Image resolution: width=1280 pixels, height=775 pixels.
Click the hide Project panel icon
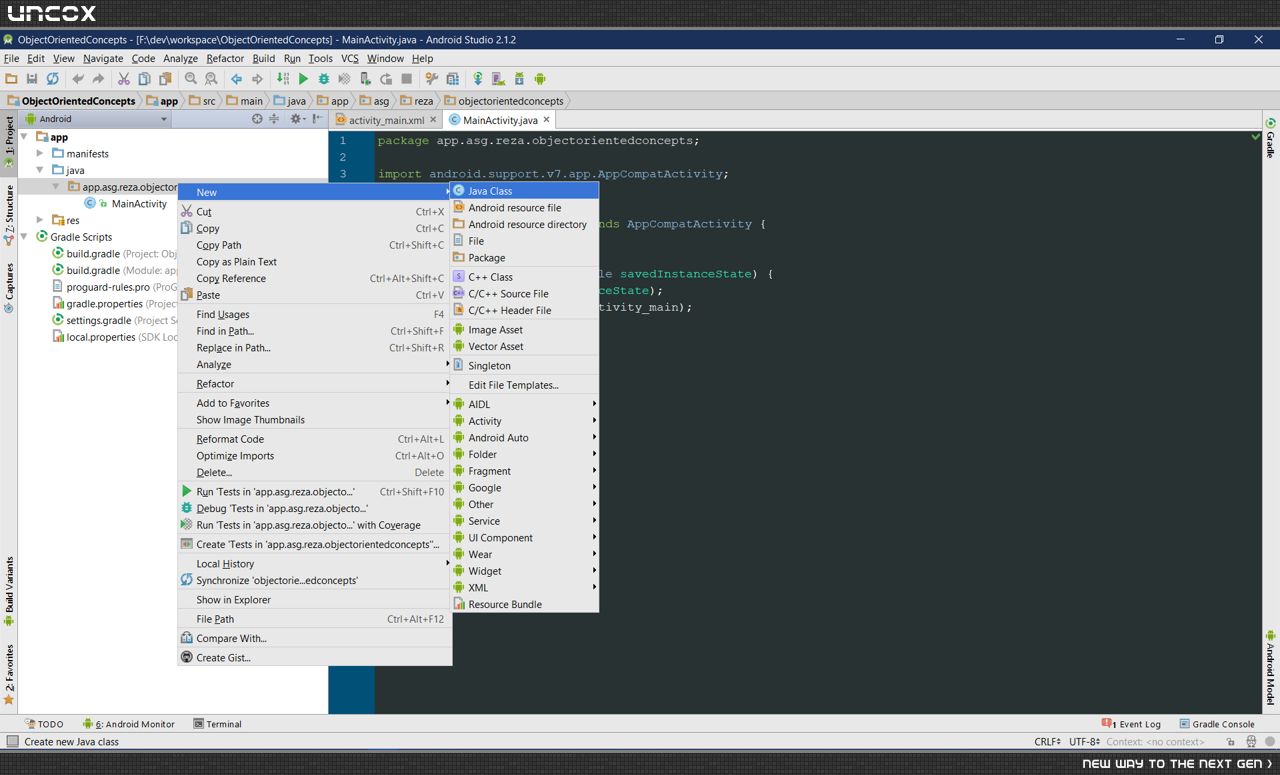click(x=317, y=119)
